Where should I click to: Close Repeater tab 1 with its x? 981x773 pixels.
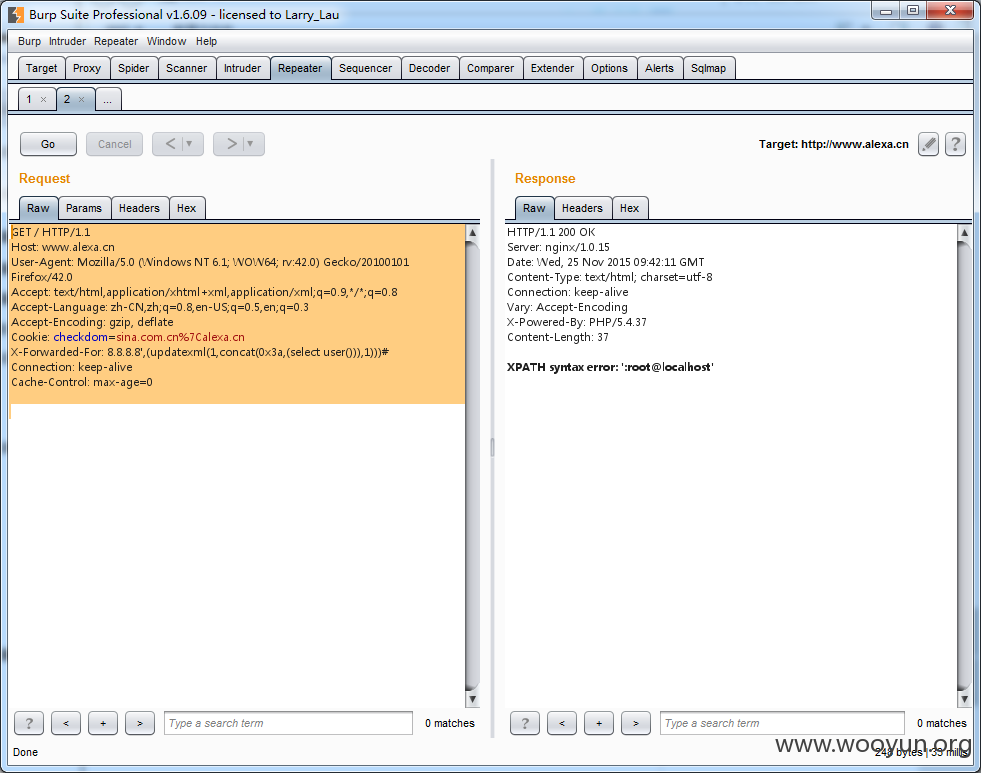[x=43, y=99]
